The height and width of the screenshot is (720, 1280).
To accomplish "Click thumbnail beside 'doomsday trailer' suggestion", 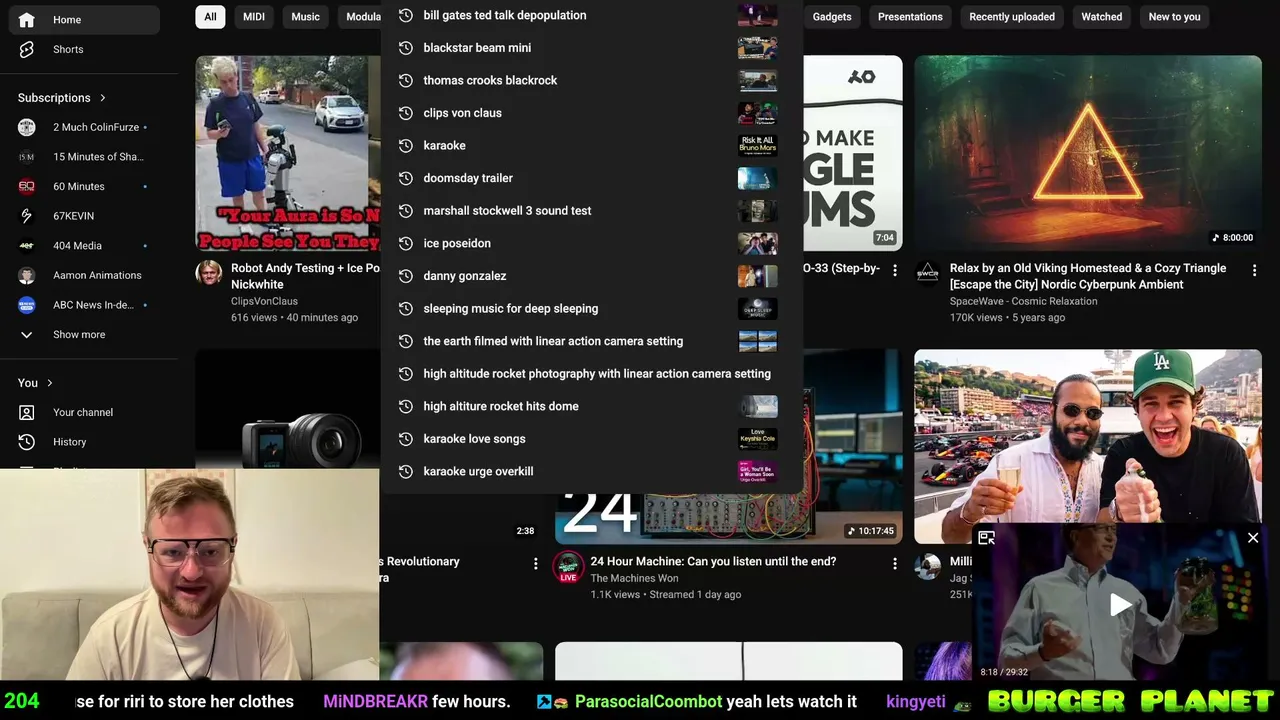I will pyautogui.click(x=757, y=178).
